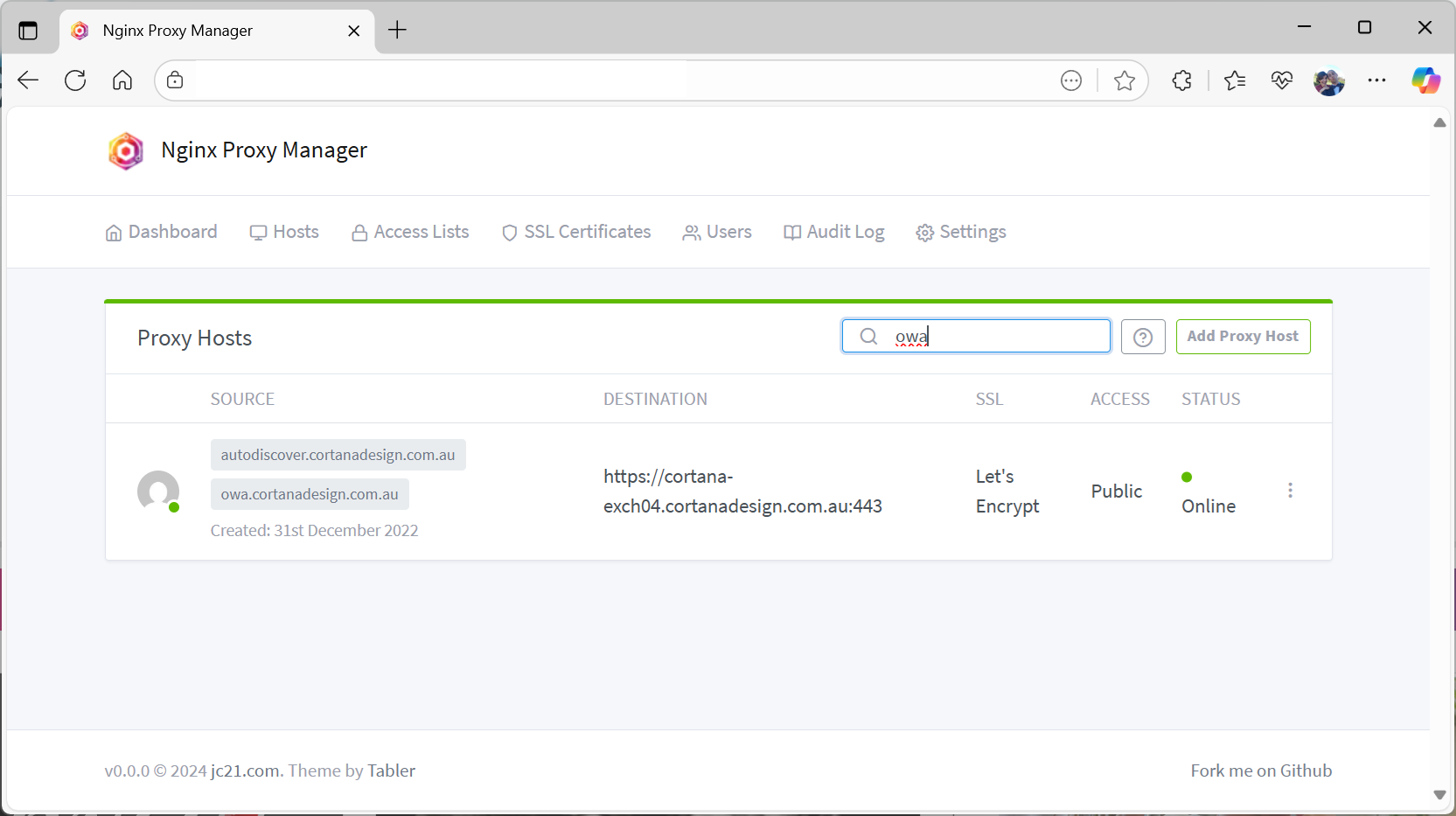Click the owner avatar in host row
This screenshot has height=816, width=1456.
(x=158, y=492)
